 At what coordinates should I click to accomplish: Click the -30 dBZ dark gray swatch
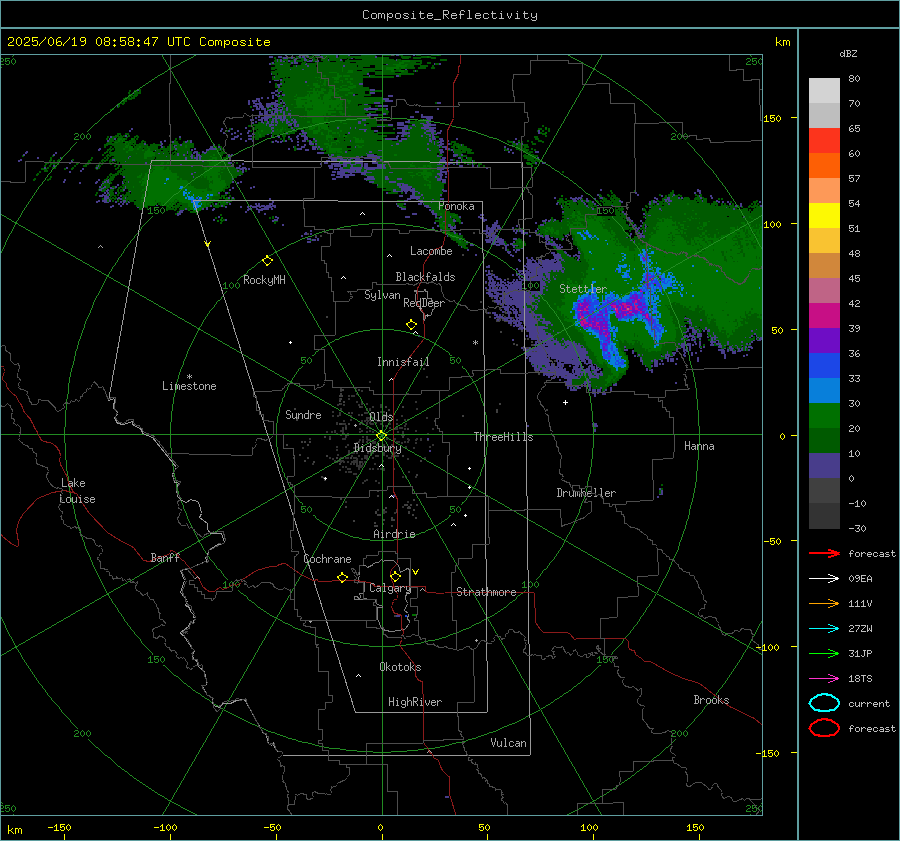click(x=824, y=516)
